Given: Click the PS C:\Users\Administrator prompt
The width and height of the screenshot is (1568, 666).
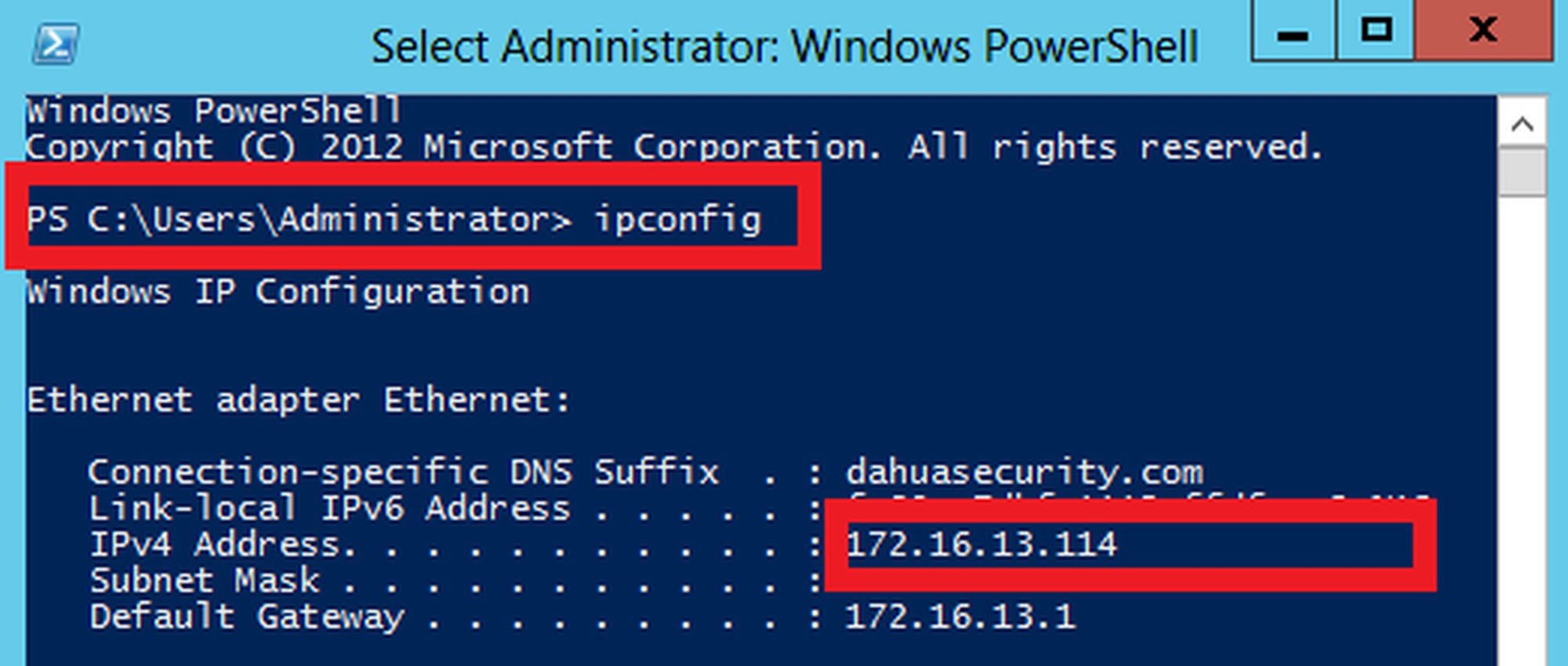Looking at the screenshot, I should (299, 219).
